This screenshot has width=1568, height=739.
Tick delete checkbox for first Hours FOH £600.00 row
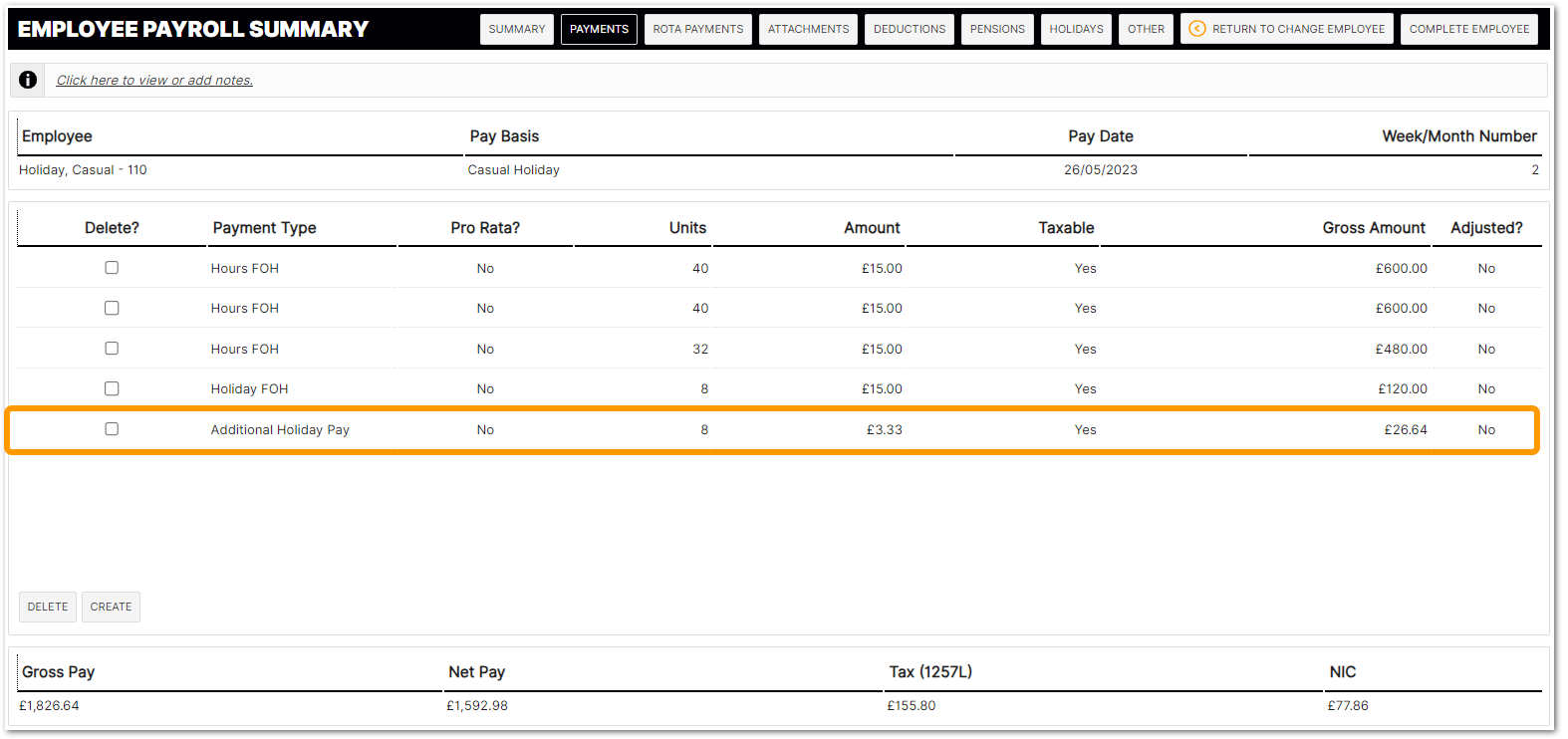112,268
